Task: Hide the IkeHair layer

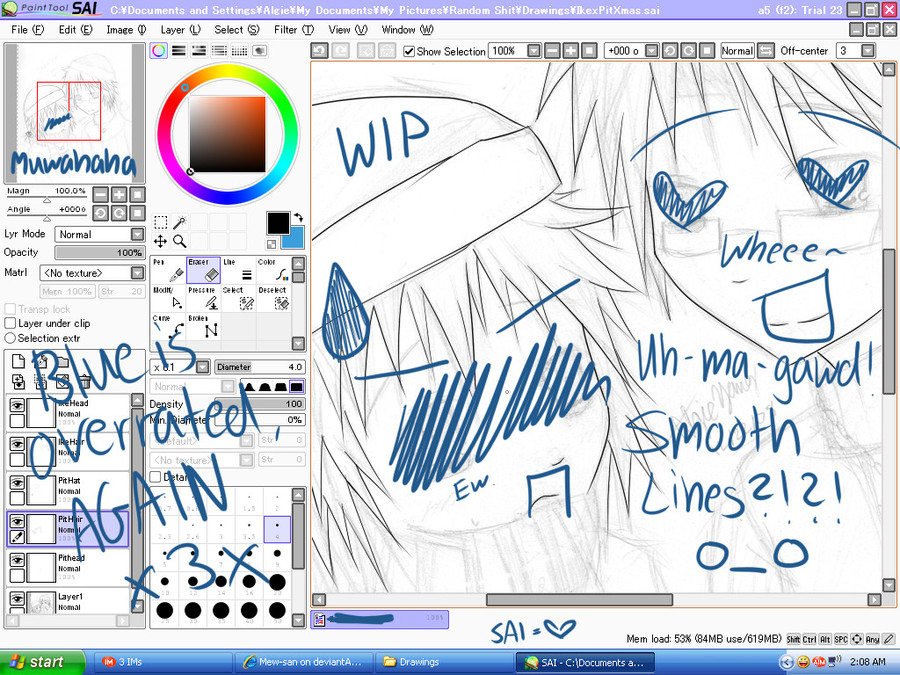Action: point(17,444)
